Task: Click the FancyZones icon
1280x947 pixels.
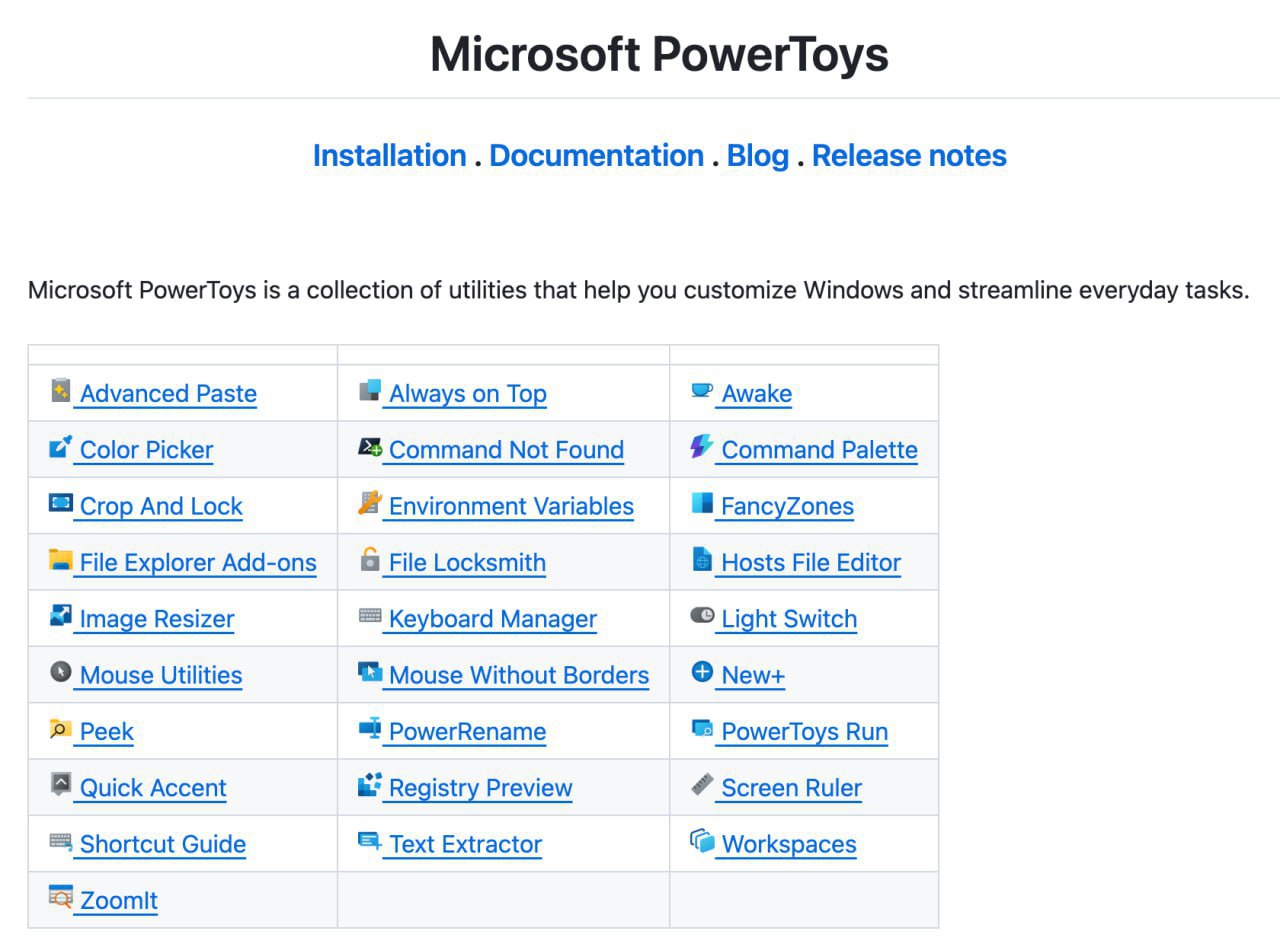Action: click(702, 504)
